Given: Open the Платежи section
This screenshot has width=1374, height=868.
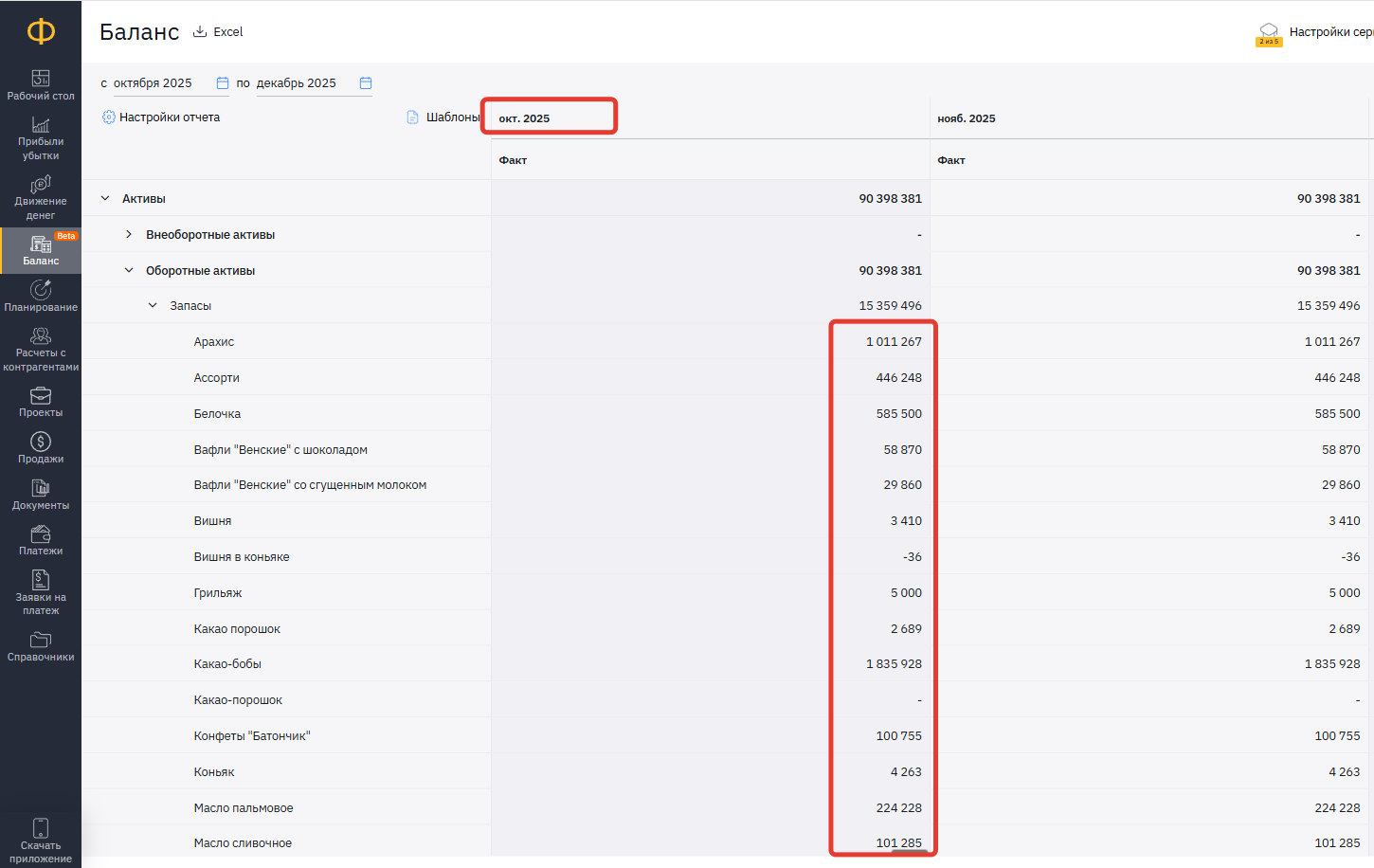Looking at the screenshot, I should click(x=41, y=540).
